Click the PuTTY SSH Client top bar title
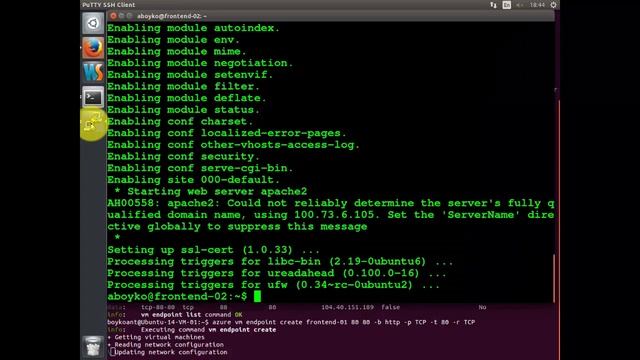Viewport: 640px width, 360px height. pos(109,5)
